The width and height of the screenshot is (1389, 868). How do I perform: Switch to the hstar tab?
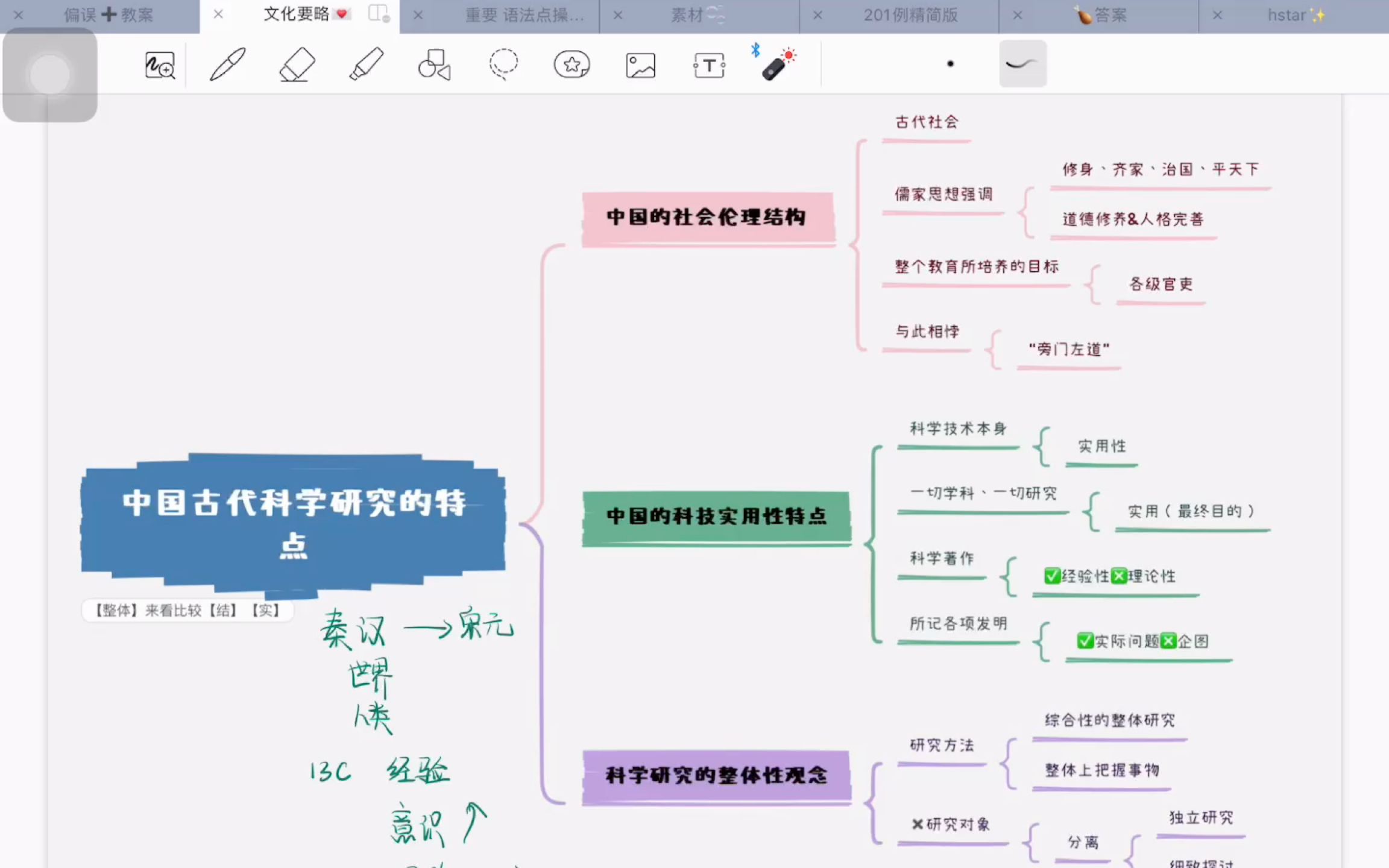pos(1296,15)
